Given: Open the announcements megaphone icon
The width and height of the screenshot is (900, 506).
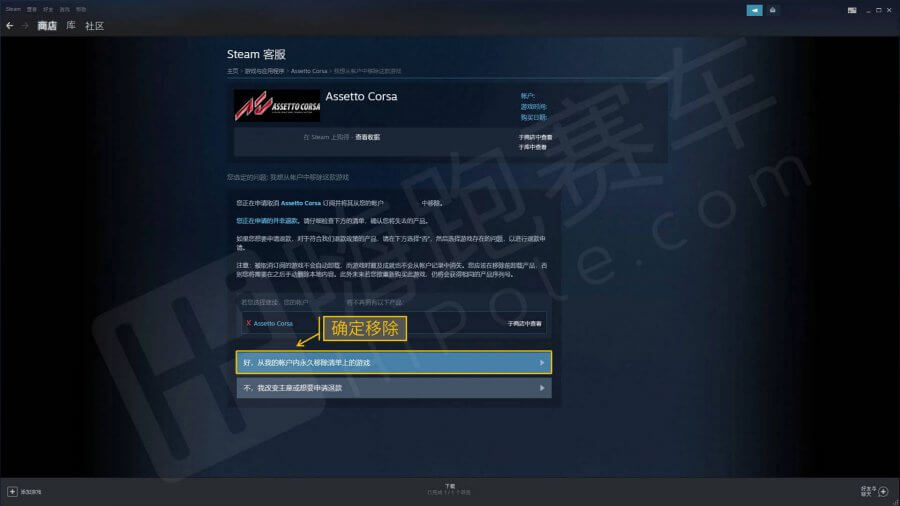Looking at the screenshot, I should click(754, 10).
